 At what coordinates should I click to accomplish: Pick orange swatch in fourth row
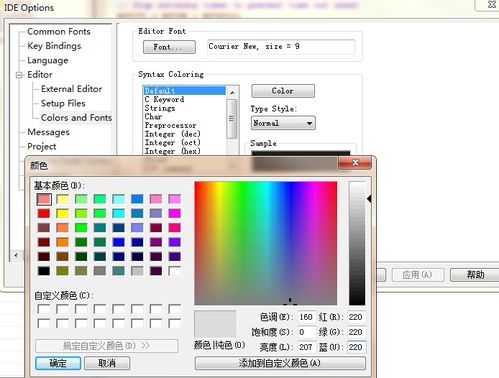(x=62, y=242)
